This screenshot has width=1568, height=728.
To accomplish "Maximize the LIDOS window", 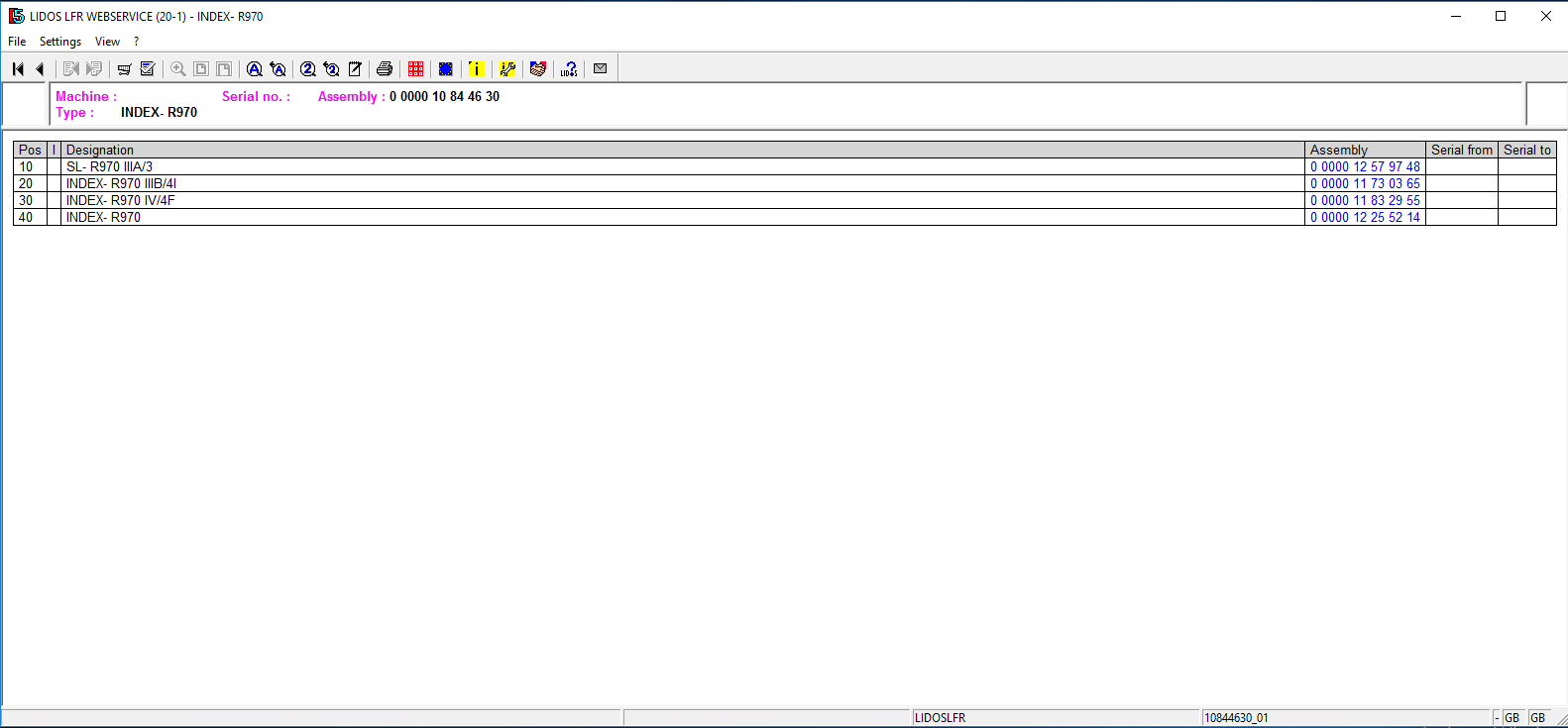I will pos(1501,16).
